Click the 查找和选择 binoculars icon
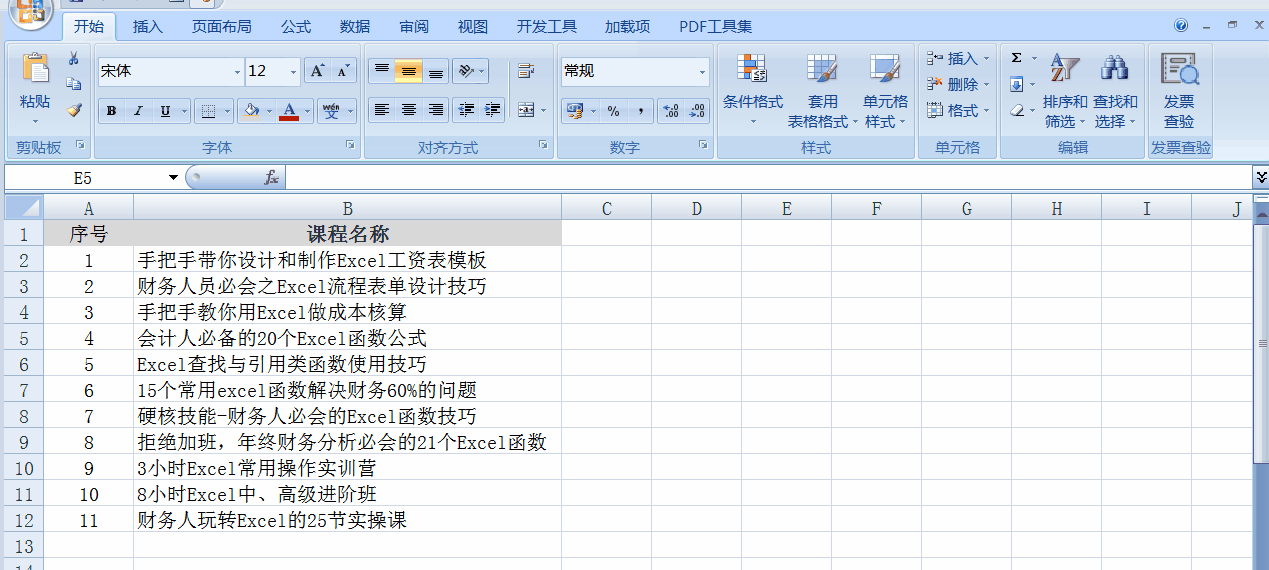Screen dimensions: 1269x570 pos(1114,68)
